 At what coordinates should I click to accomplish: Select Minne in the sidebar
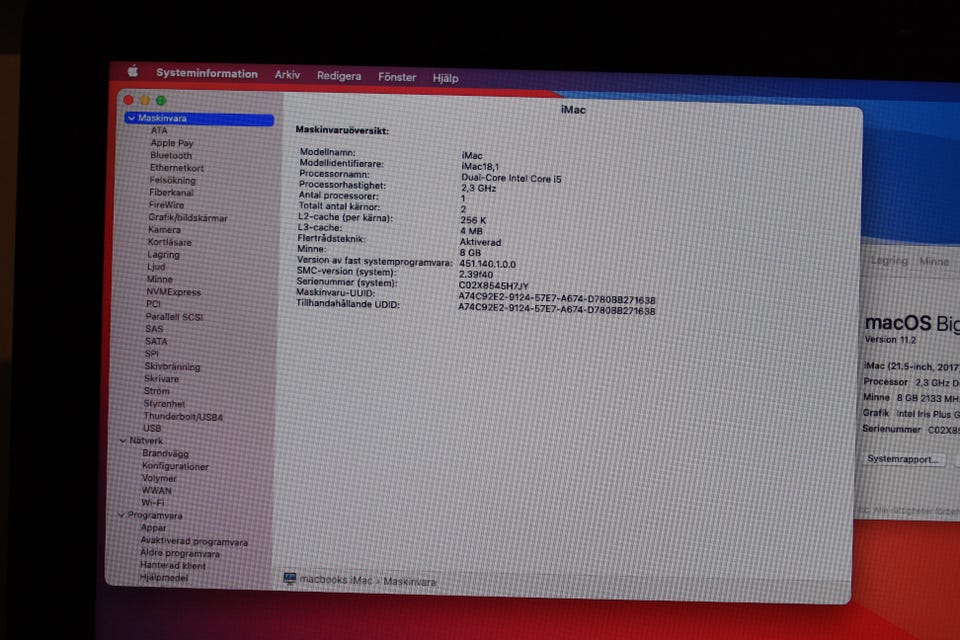(x=160, y=279)
